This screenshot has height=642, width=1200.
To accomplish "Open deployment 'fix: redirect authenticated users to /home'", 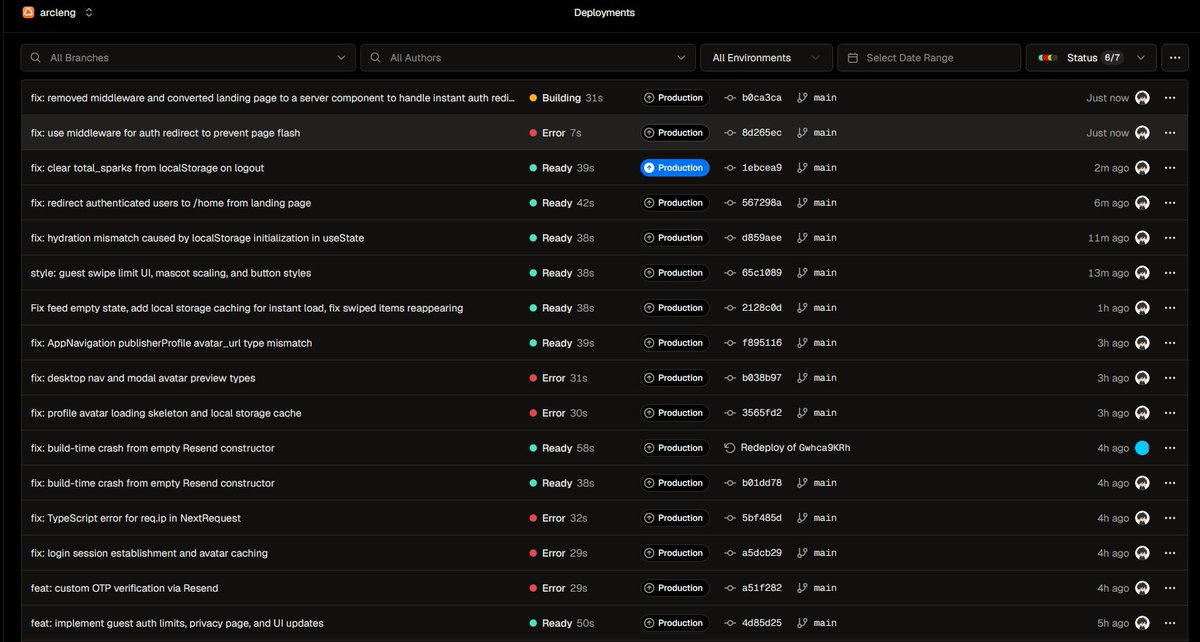I will point(171,203).
